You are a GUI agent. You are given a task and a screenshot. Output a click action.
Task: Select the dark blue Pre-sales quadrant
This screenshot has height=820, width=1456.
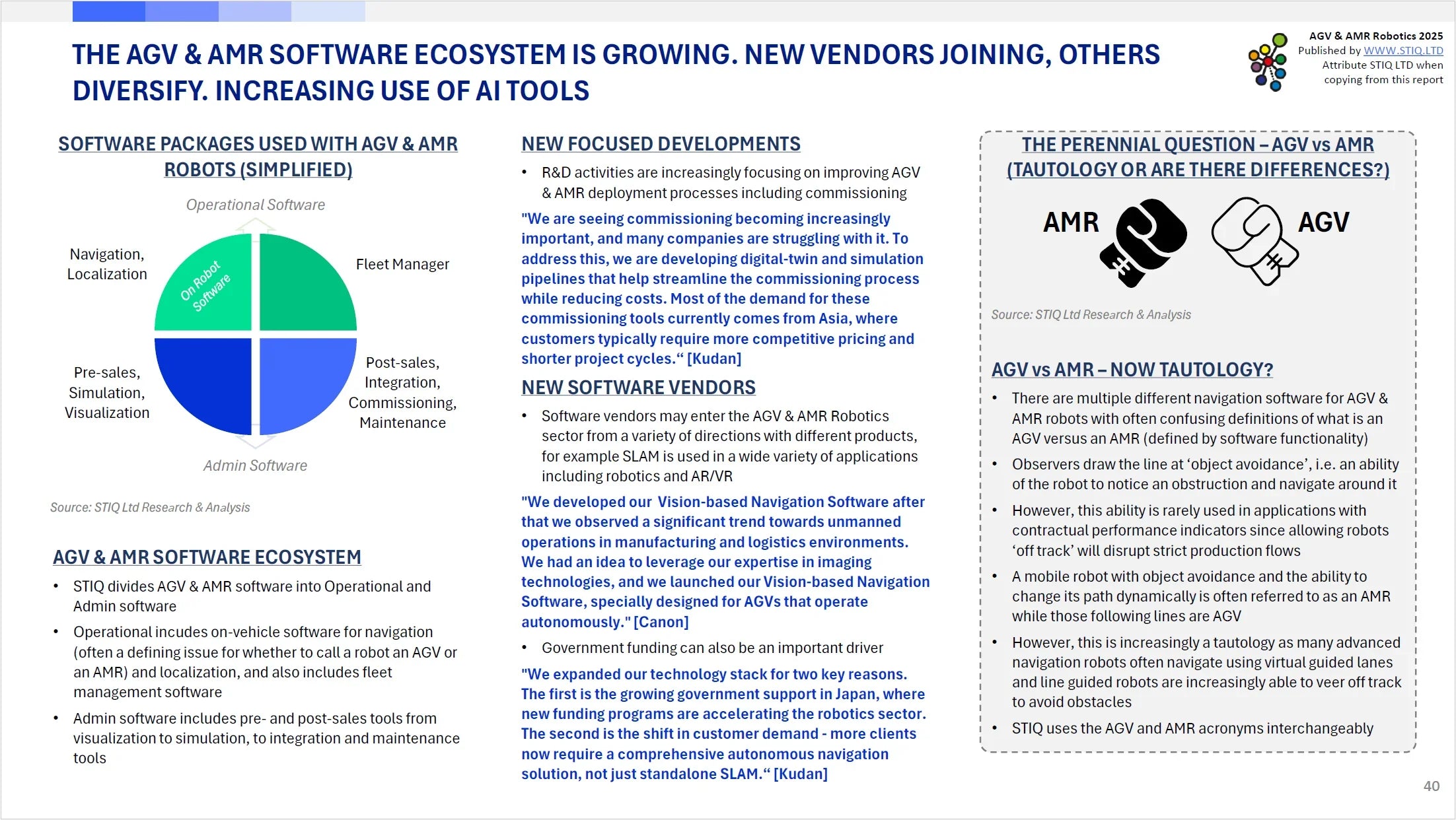(210, 380)
